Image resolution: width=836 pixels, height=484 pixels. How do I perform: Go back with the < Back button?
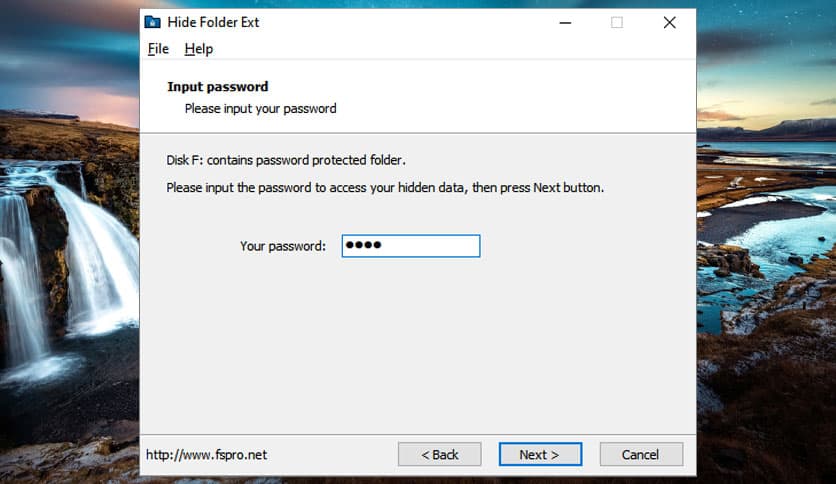(x=439, y=454)
